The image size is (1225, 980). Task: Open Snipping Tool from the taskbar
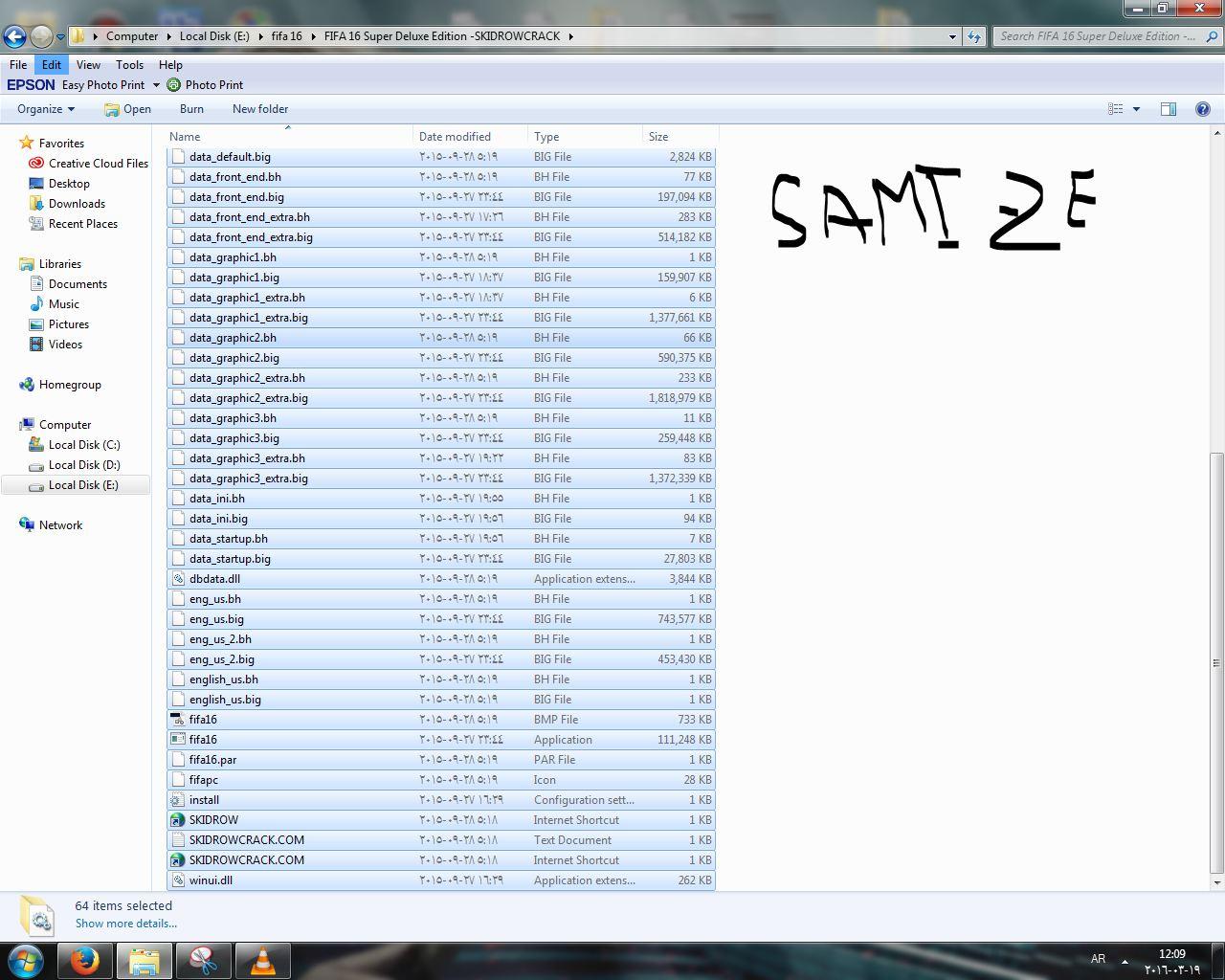pyautogui.click(x=203, y=961)
